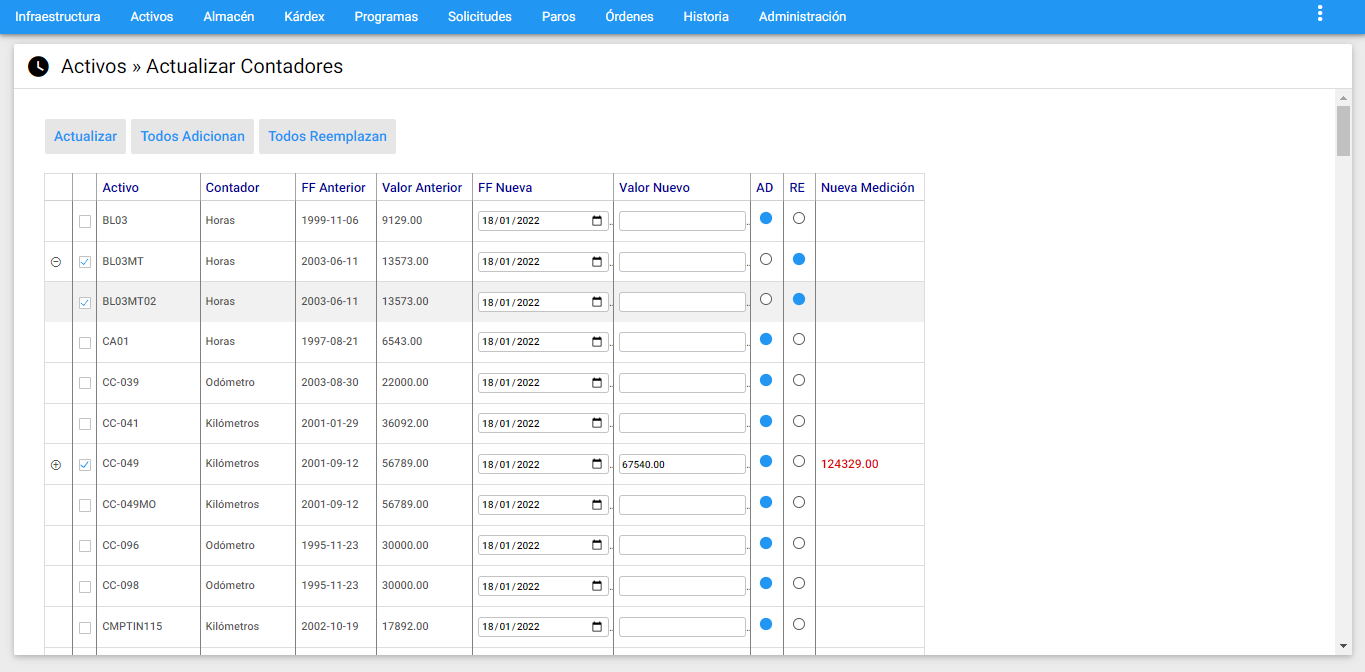Screen dimensions: 1365x672
Task: Select AD radio for BL03MT02 row
Action: 766,299
